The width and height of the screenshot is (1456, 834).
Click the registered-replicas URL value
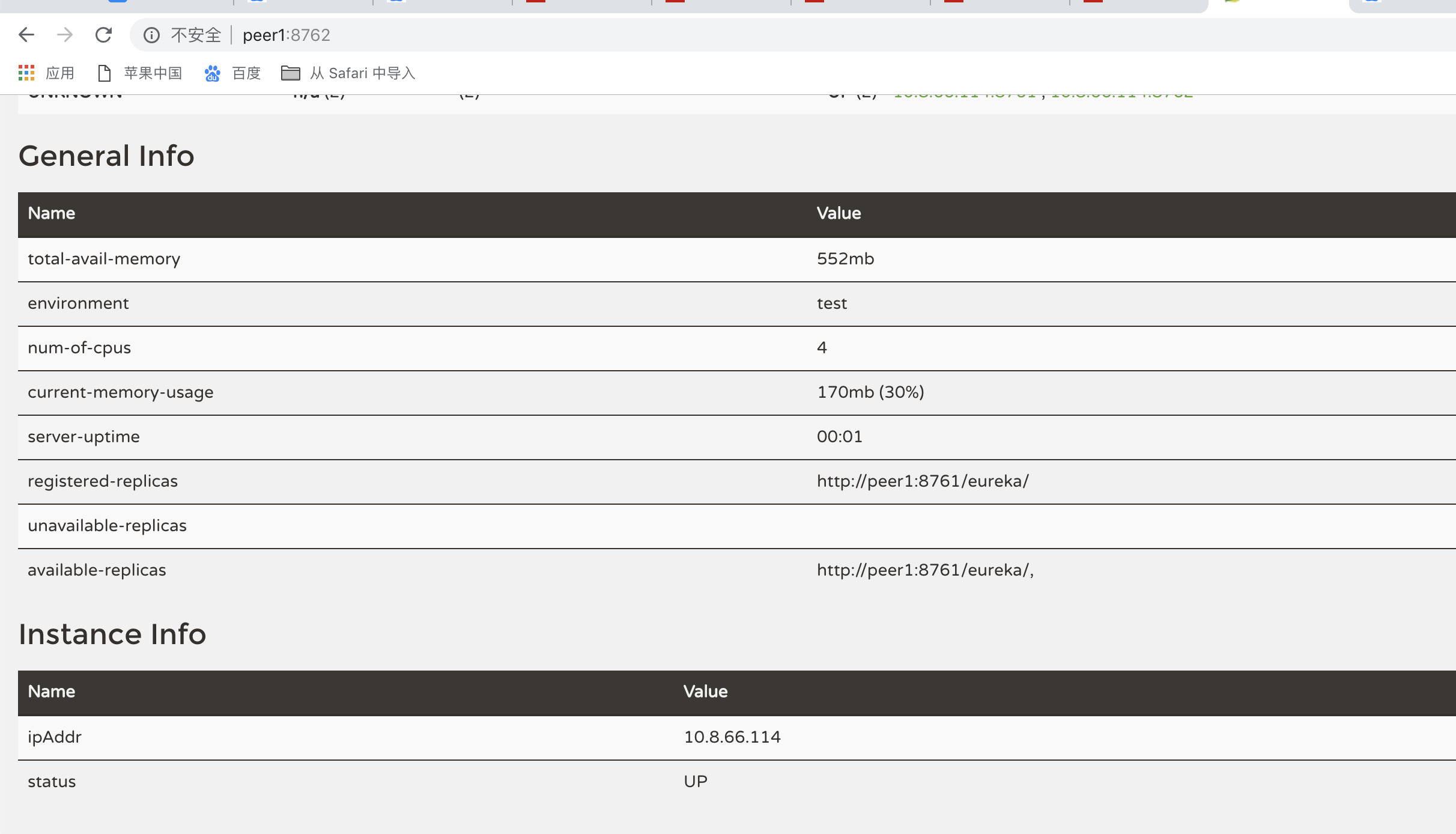click(x=923, y=481)
